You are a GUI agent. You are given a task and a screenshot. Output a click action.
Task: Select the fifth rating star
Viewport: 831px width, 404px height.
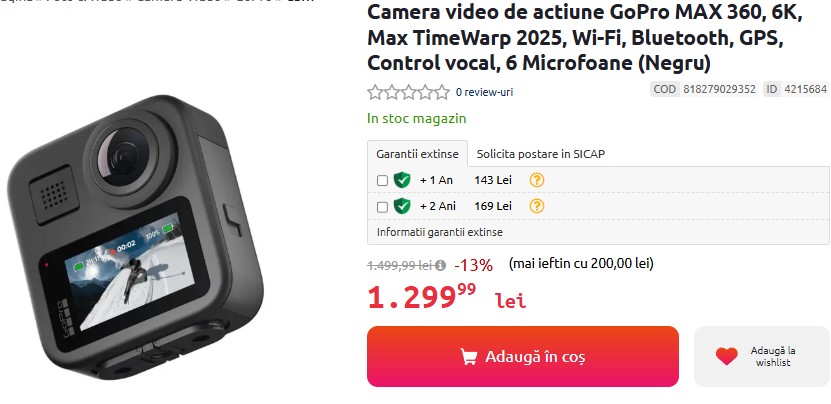[442, 92]
